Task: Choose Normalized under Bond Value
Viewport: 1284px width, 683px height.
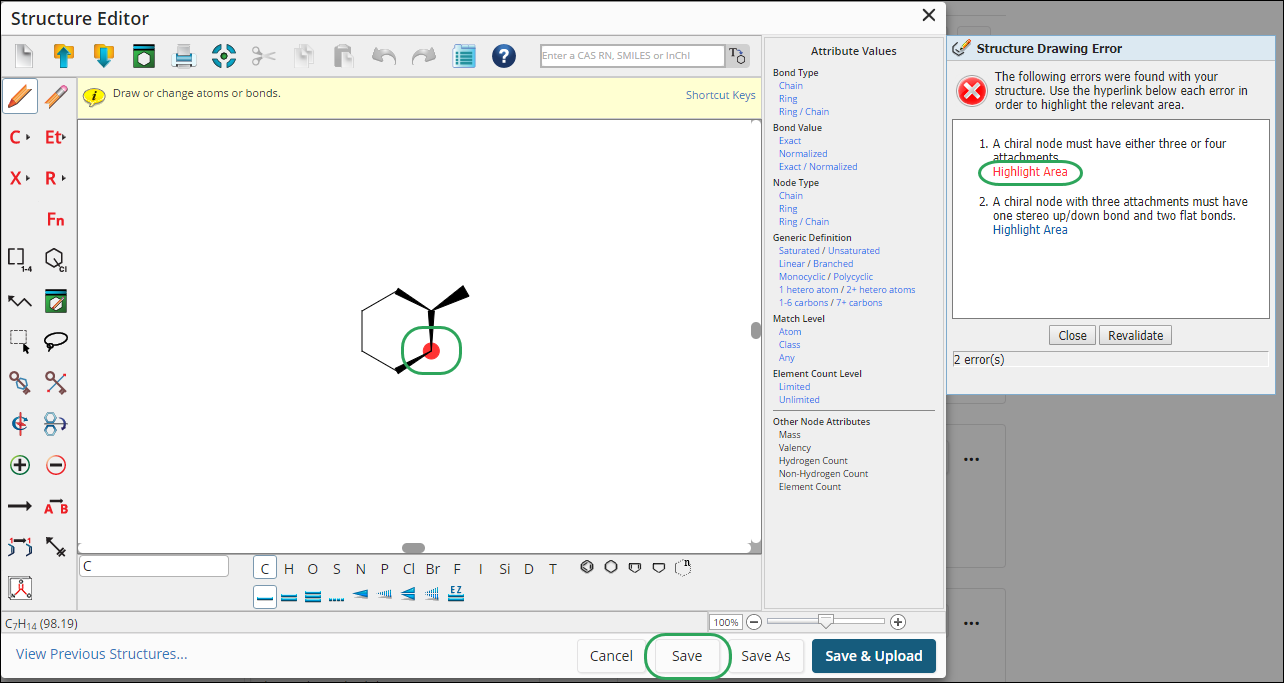Action: point(803,154)
